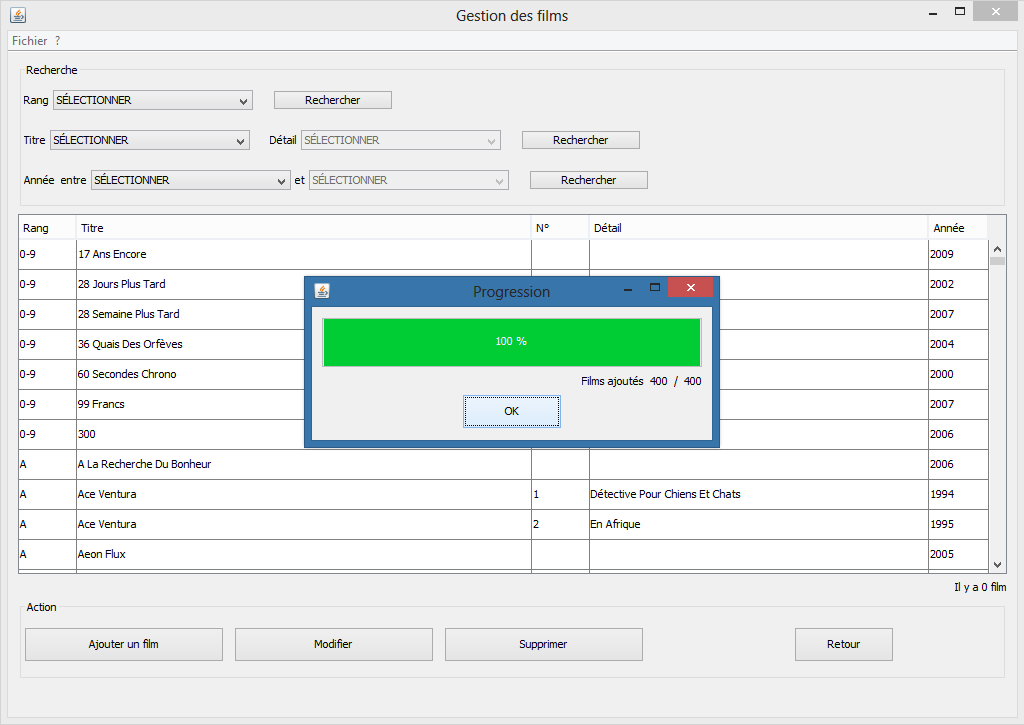
Task: Click Rechercher next to the Rang dropdown
Action: click(332, 100)
